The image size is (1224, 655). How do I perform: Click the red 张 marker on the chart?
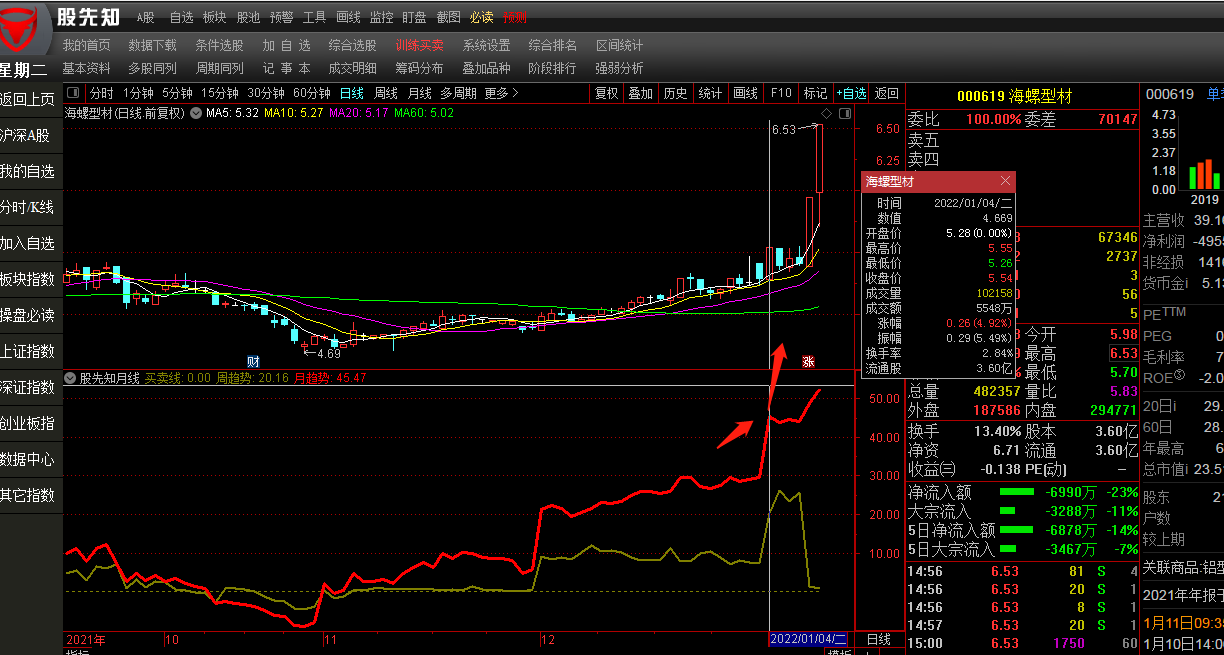[807, 361]
